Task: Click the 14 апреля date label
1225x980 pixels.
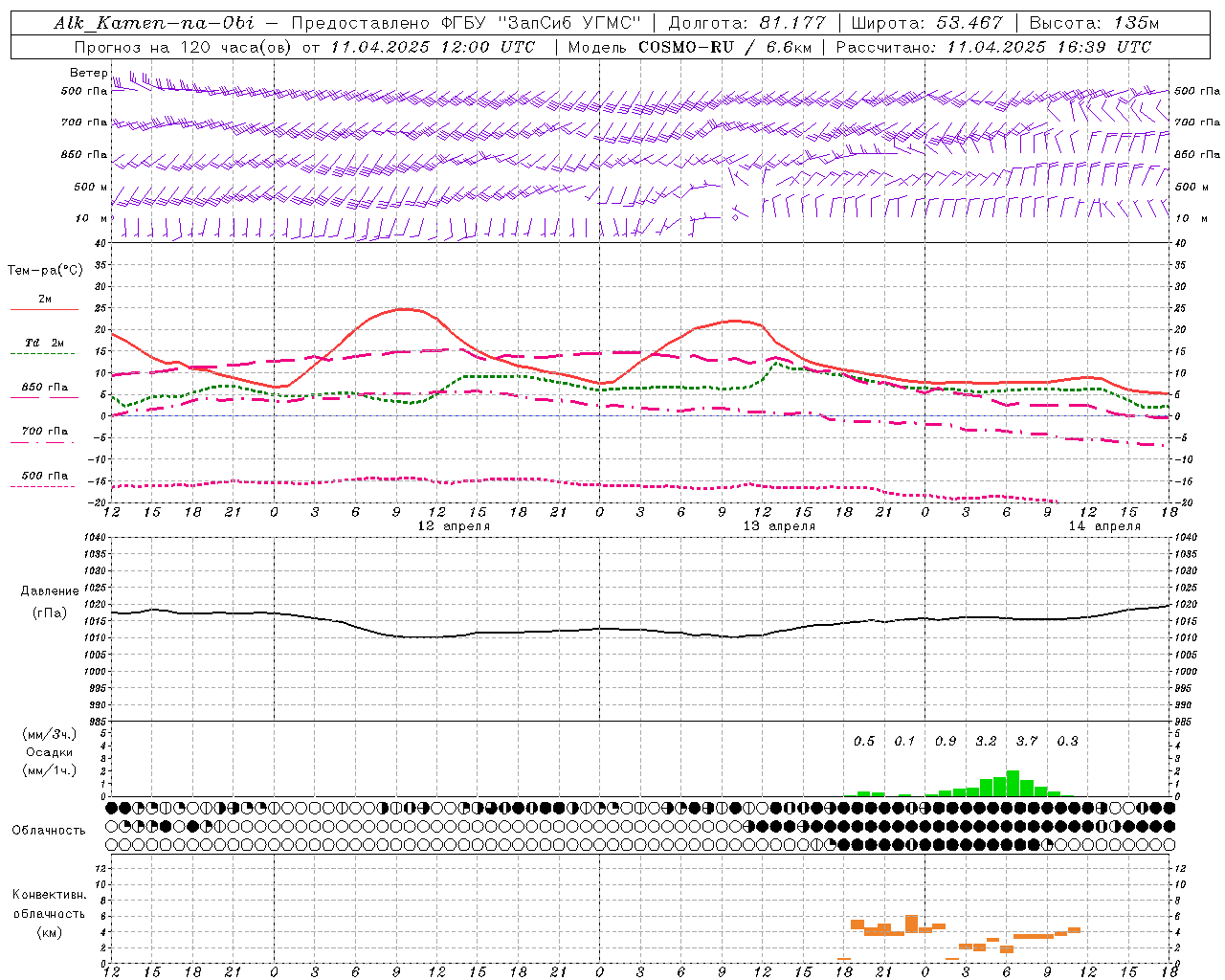Action: [1104, 526]
